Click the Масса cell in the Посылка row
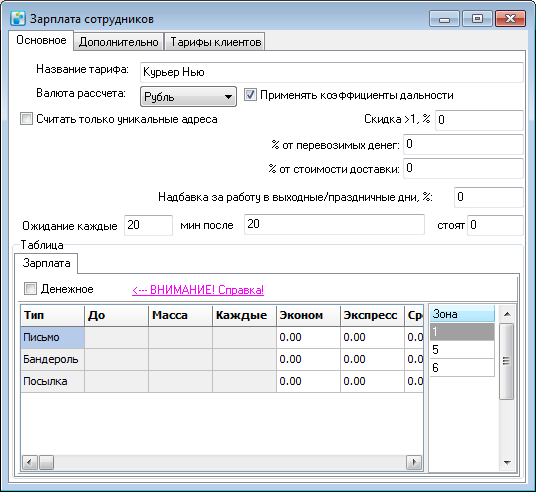The image size is (536, 492). point(180,381)
